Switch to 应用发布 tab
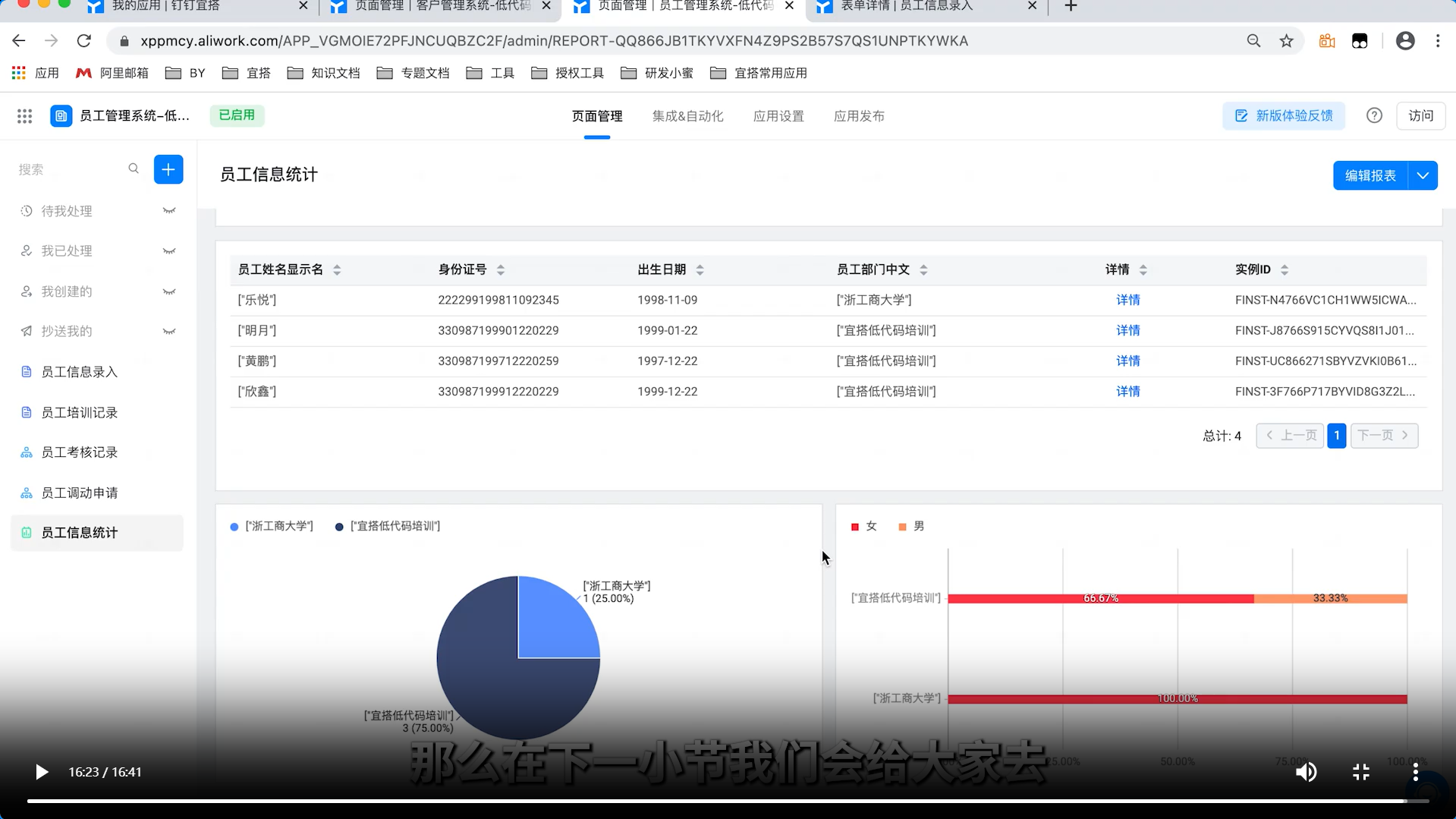The height and width of the screenshot is (819, 1456). 859,116
